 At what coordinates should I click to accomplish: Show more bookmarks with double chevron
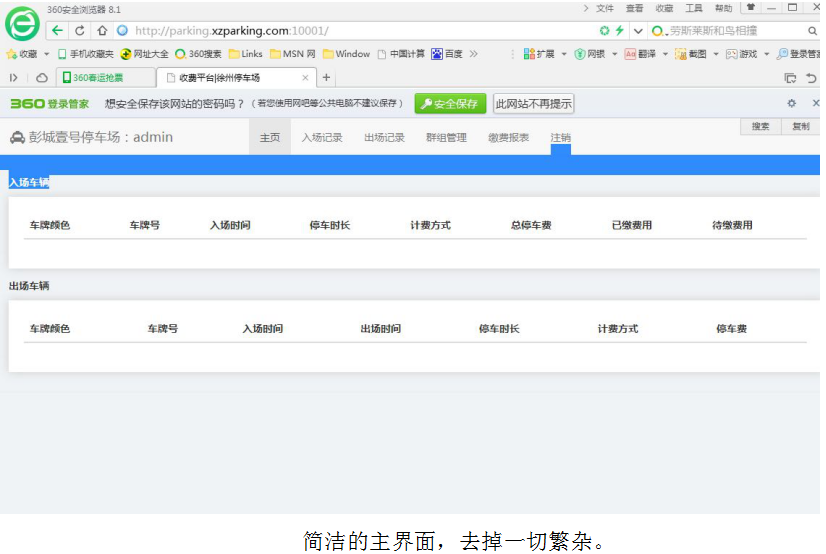(474, 54)
